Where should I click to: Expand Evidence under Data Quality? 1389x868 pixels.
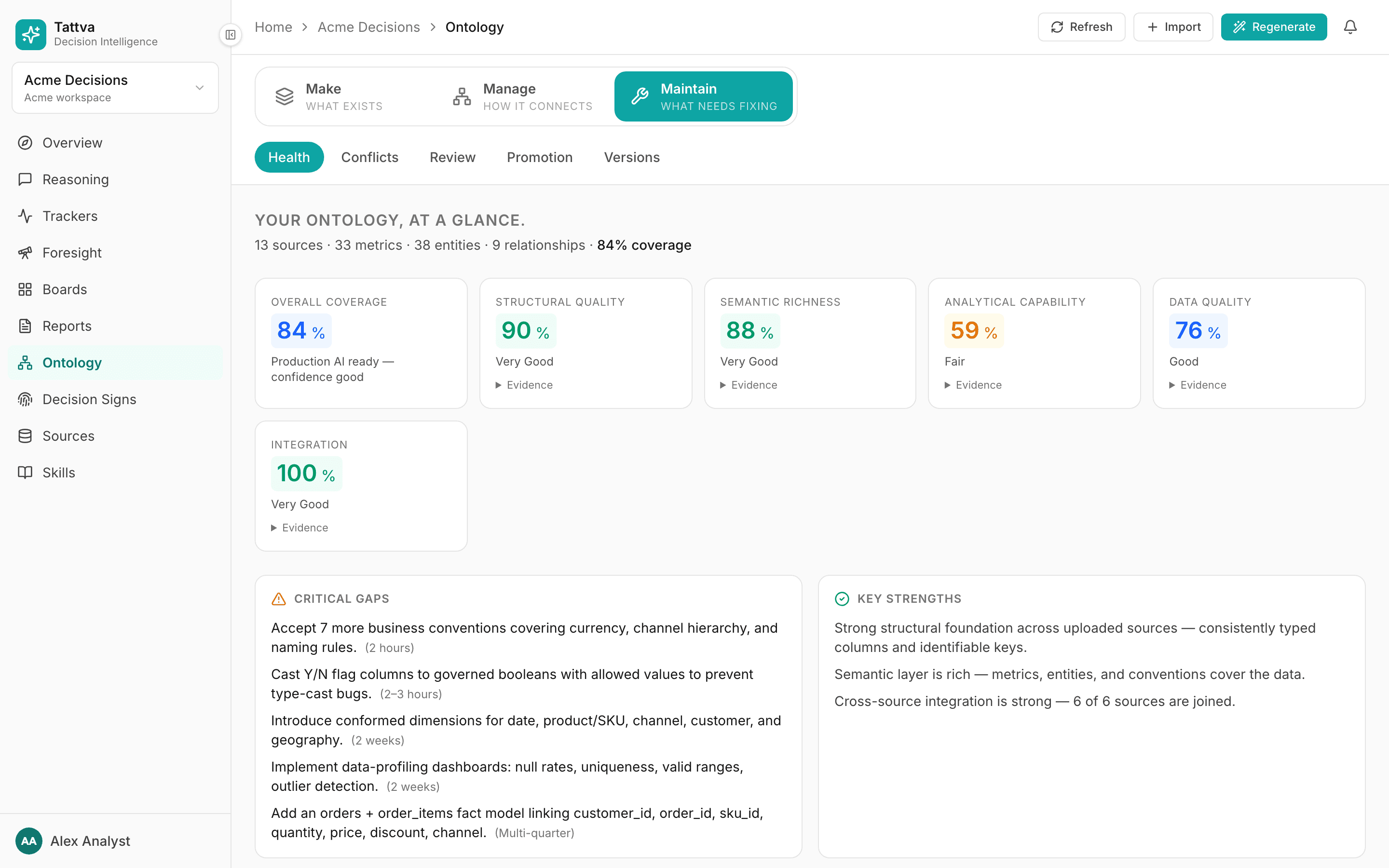[1198, 385]
